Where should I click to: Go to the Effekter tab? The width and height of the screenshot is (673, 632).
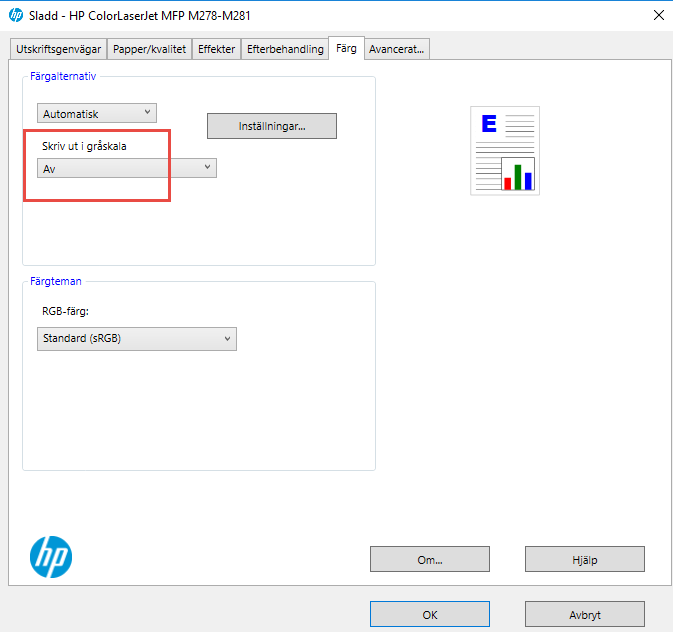[216, 49]
